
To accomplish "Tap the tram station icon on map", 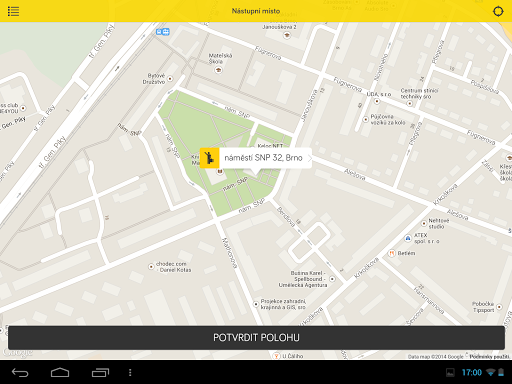I will tap(163, 32).
